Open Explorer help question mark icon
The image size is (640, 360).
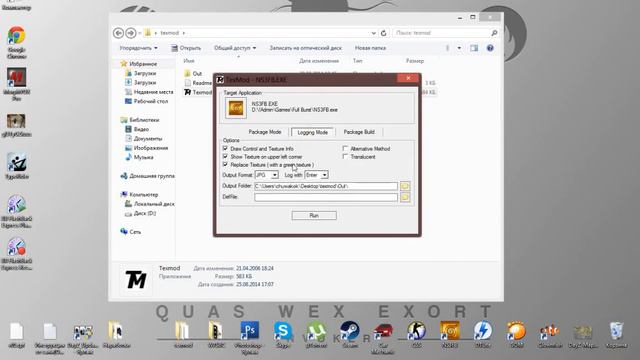click(490, 48)
